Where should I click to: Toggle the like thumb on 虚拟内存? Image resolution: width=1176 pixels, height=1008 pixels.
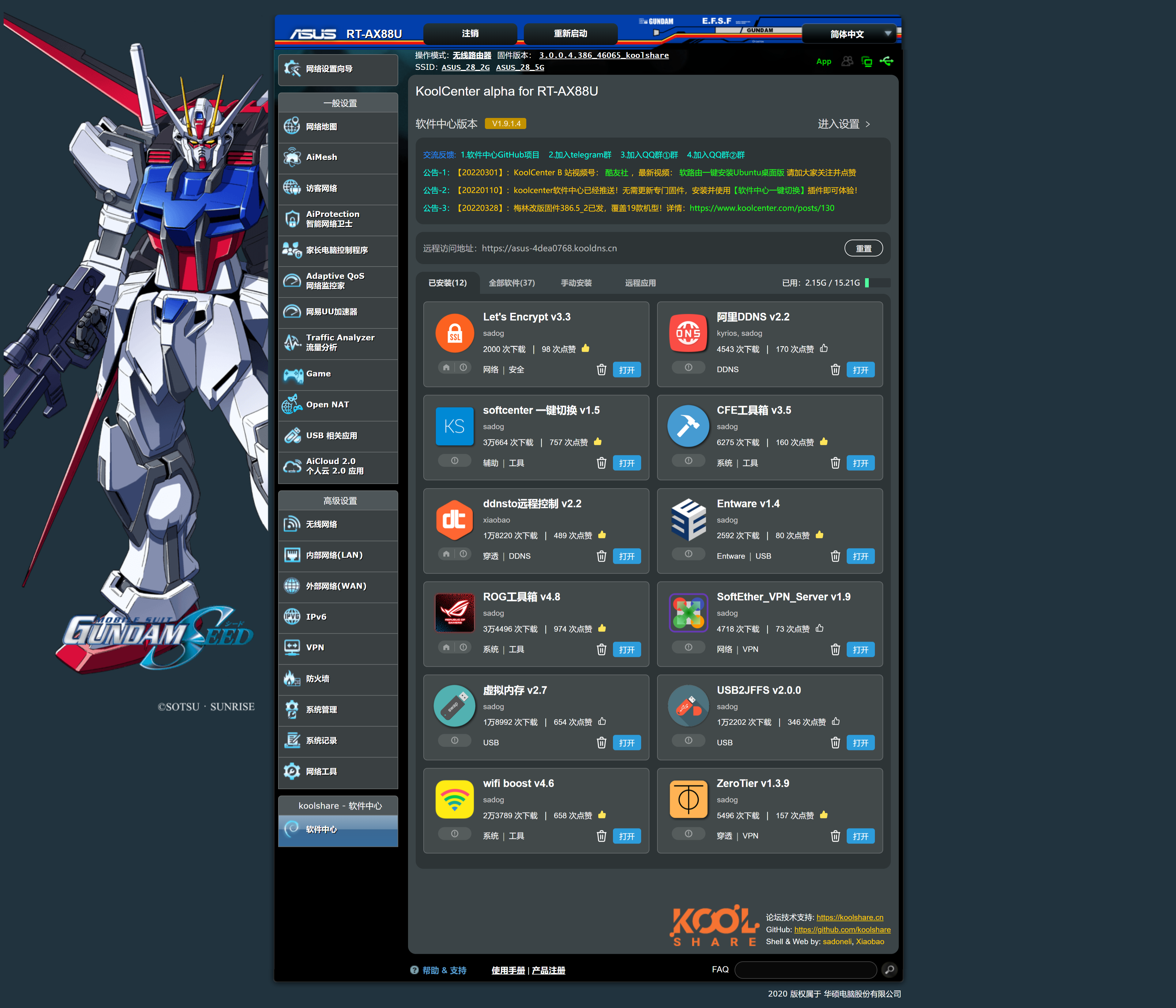[602, 721]
